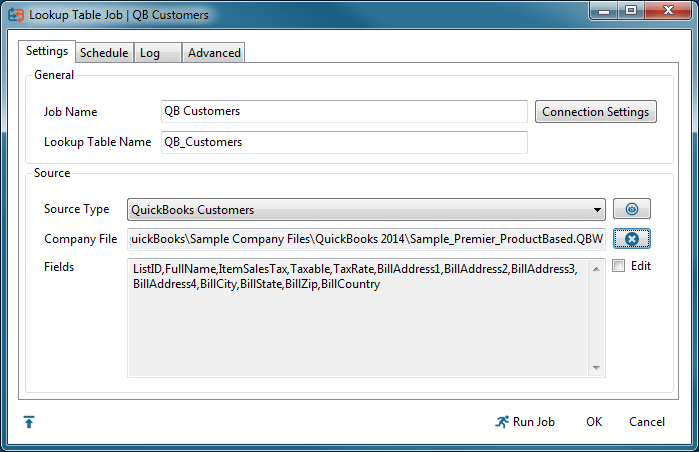Enable the Edit checkbox for Fields
This screenshot has height=452, width=699.
[x=618, y=266]
